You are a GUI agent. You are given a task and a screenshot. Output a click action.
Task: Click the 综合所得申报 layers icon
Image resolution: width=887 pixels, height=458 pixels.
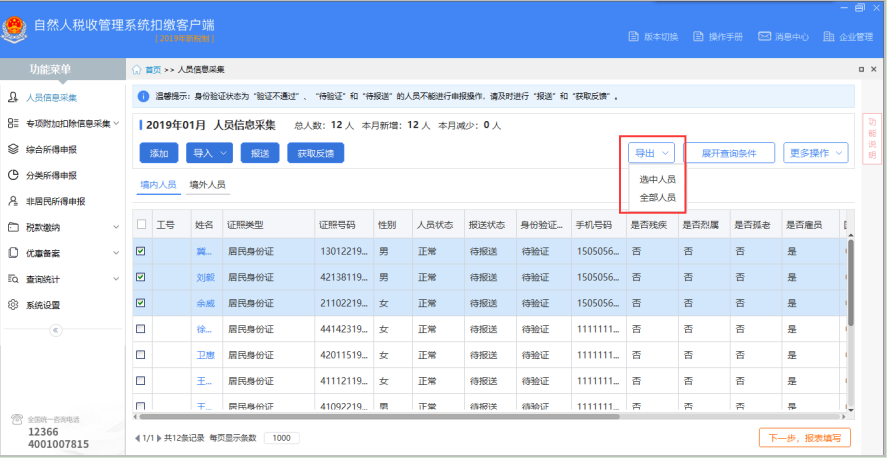(13, 149)
